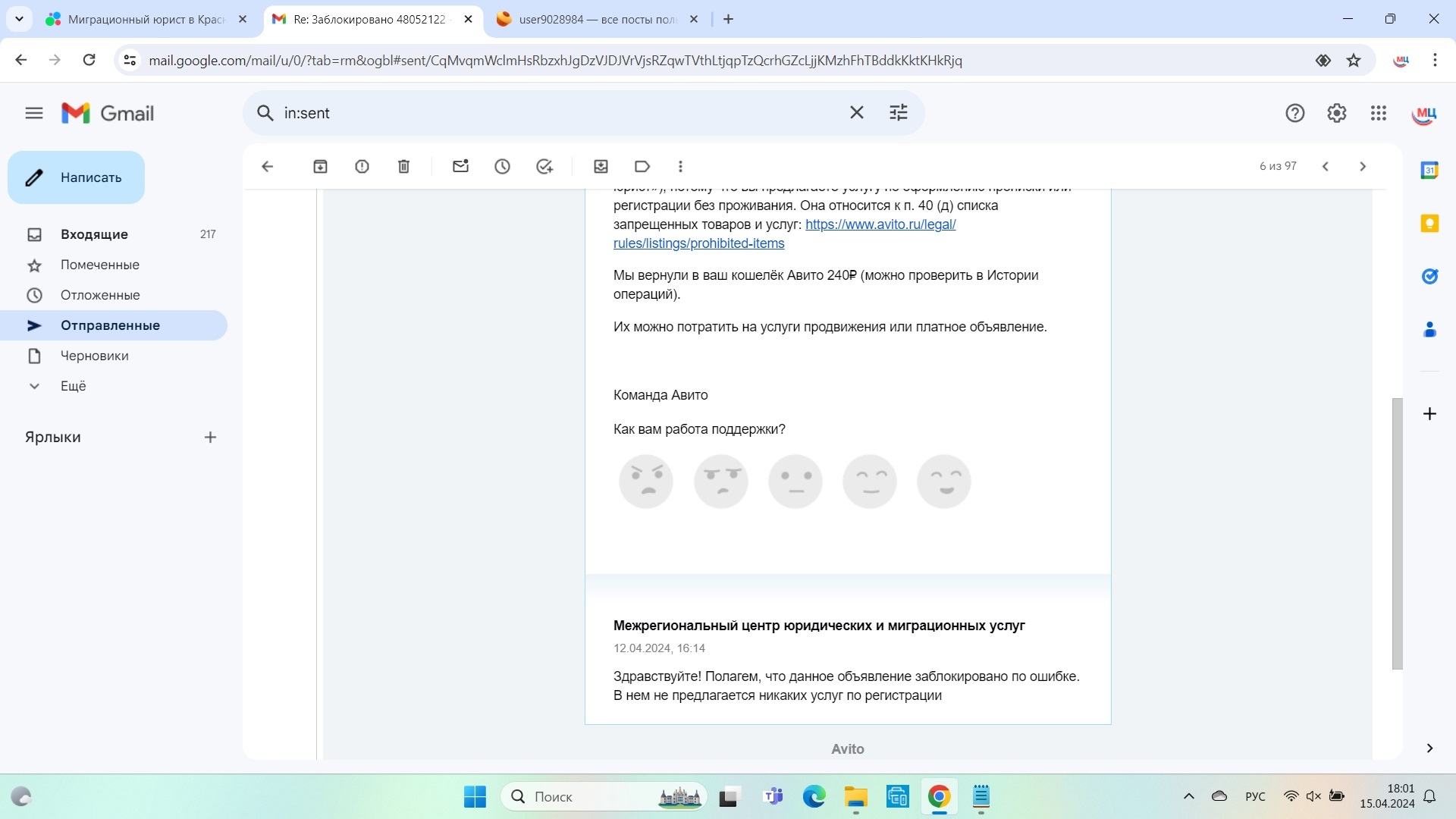Switch keyboard language РУС indicator
The height and width of the screenshot is (819, 1456).
tap(1255, 797)
